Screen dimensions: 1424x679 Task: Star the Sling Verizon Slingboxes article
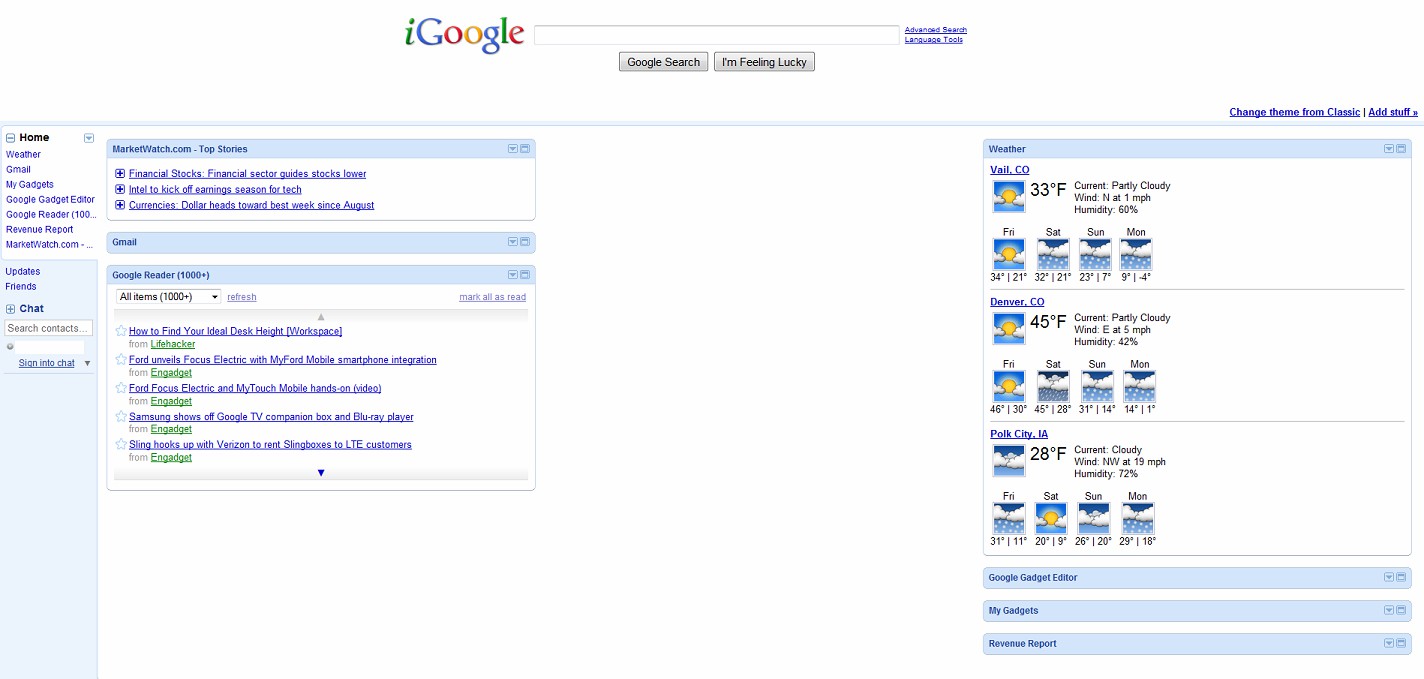(x=121, y=444)
